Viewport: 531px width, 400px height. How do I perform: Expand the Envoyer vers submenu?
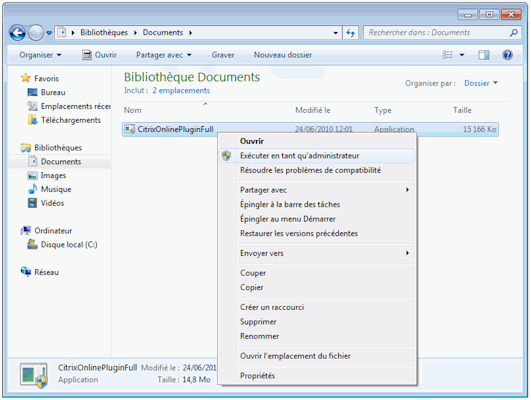pyautogui.click(x=317, y=253)
